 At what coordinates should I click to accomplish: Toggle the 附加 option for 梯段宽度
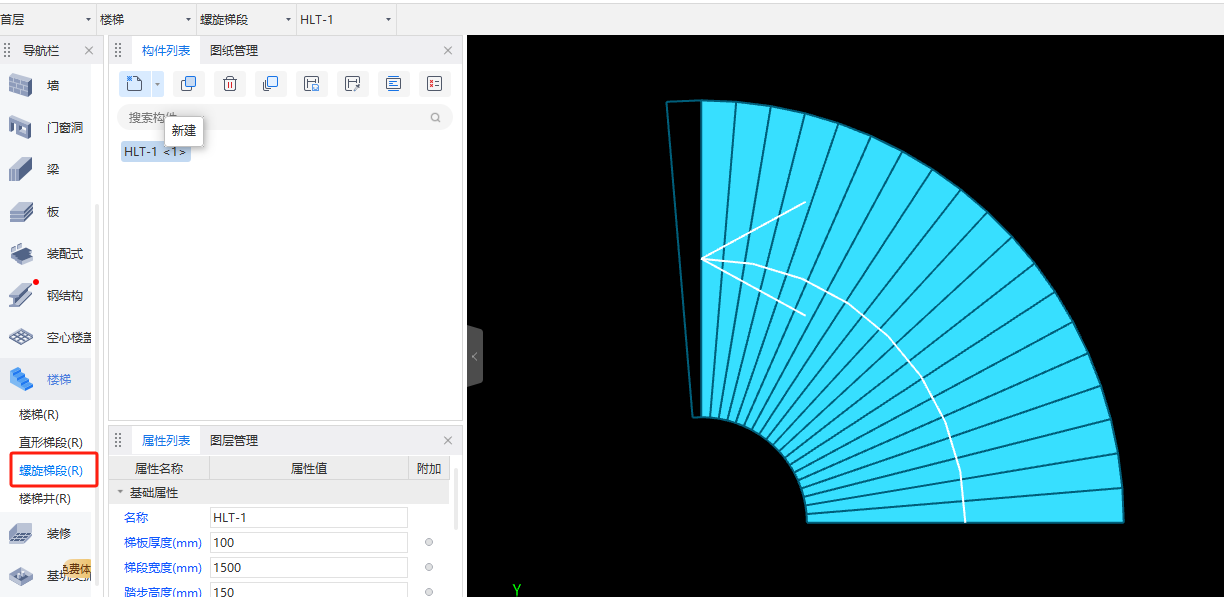429,567
